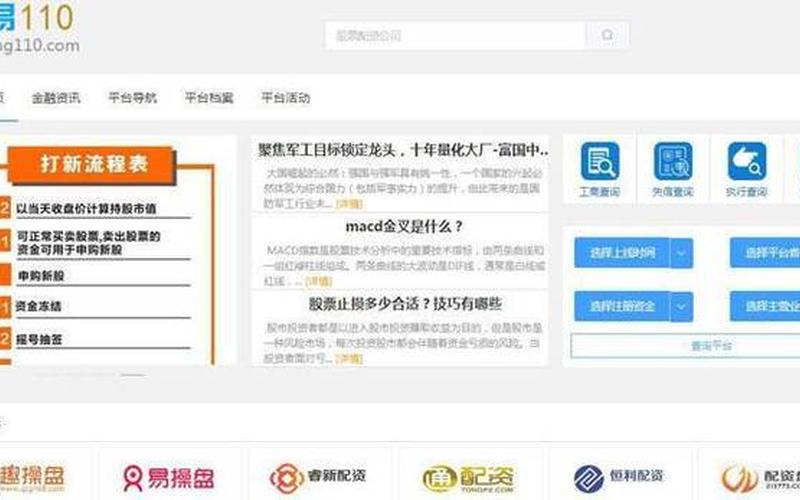Click the 恒利配资 platform logo
This screenshot has width=800, height=500.
tap(618, 477)
